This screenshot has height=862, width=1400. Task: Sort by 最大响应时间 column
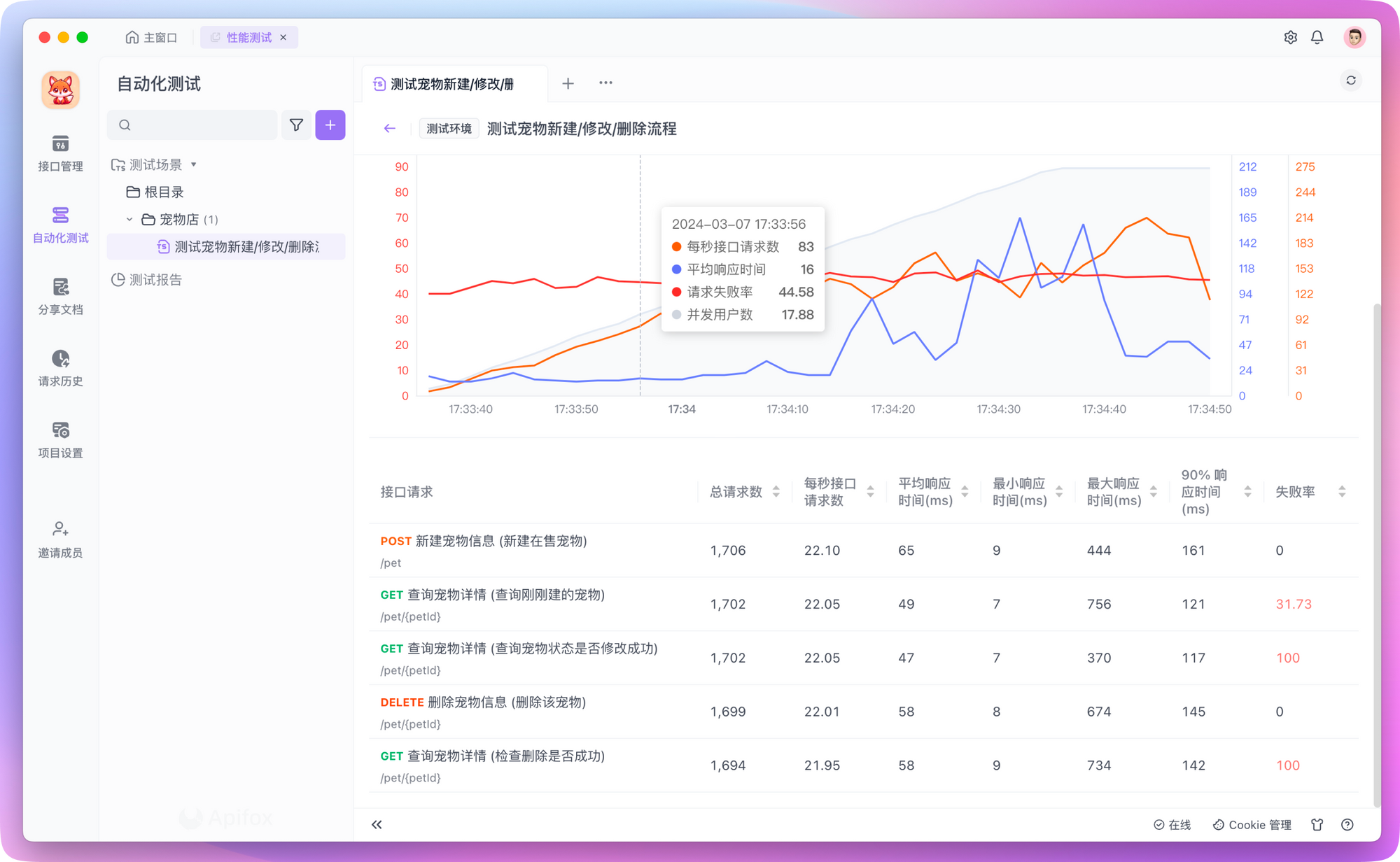point(1154,492)
